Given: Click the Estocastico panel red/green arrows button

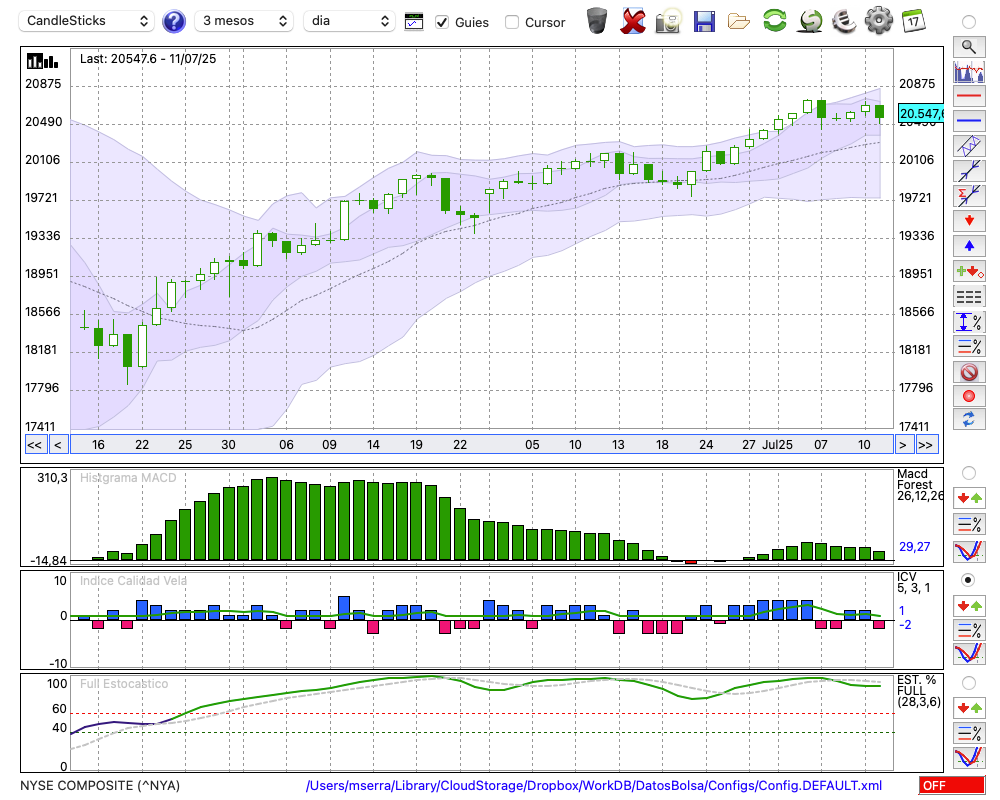Looking at the screenshot, I should coord(969,707).
